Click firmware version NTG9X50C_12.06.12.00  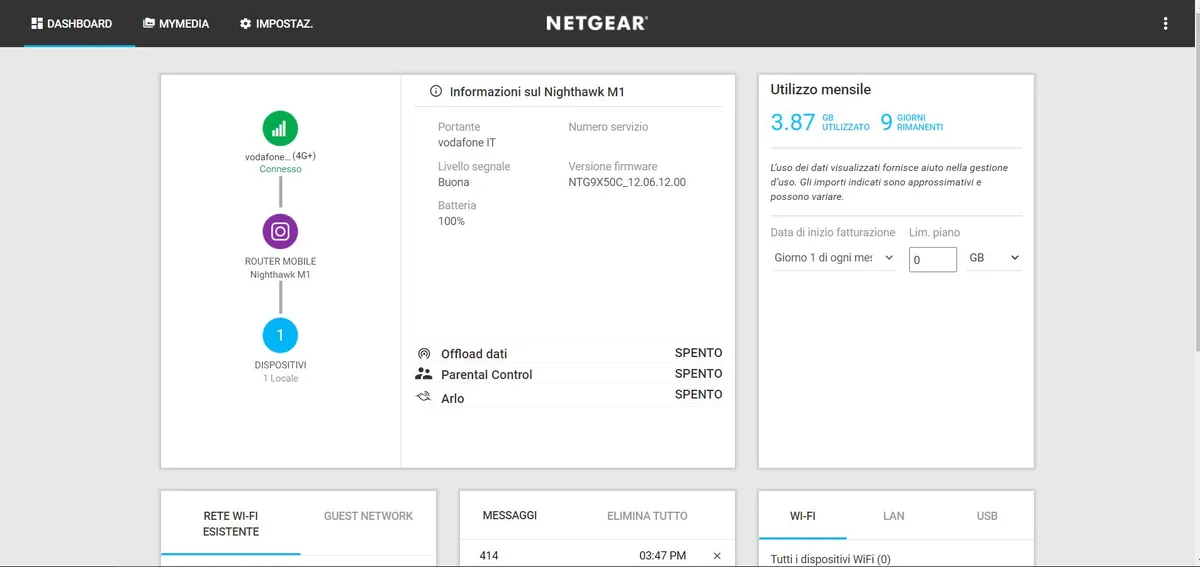pyautogui.click(x=627, y=182)
